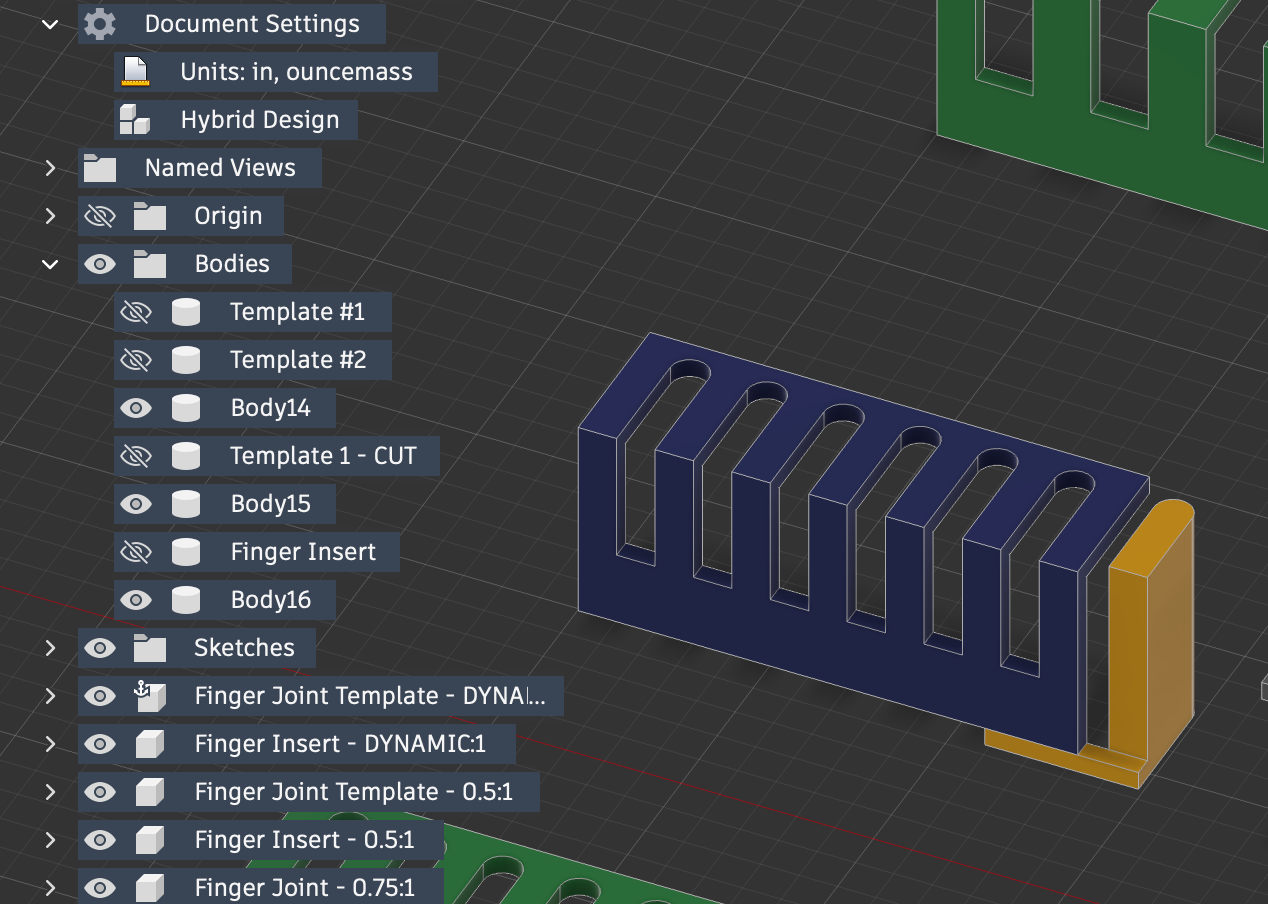Expand Finger Joint Template - 0.5:1 component
Screen dimensions: 1268x904
(x=50, y=792)
